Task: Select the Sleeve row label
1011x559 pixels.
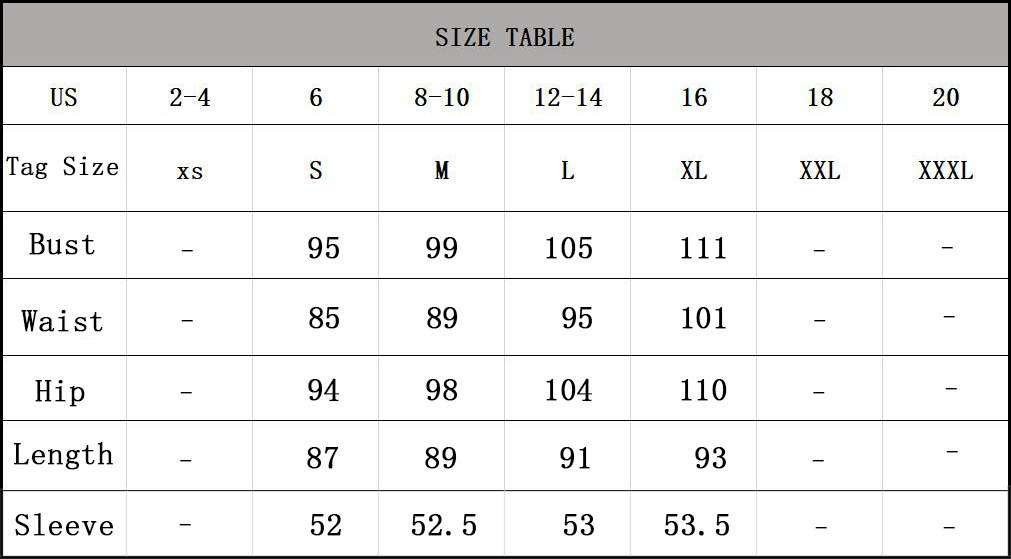Action: click(x=64, y=525)
